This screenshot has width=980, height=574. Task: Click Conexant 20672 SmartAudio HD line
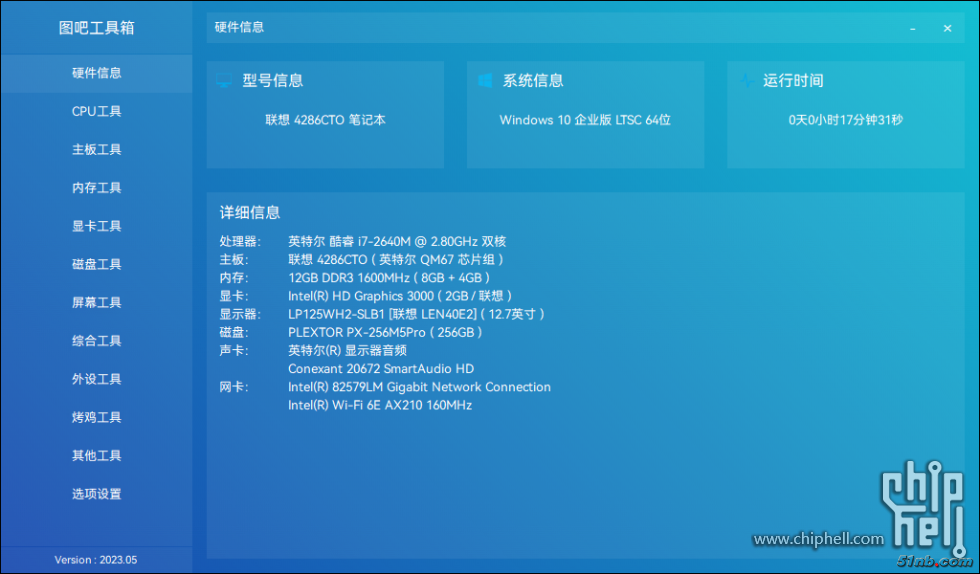coord(381,369)
